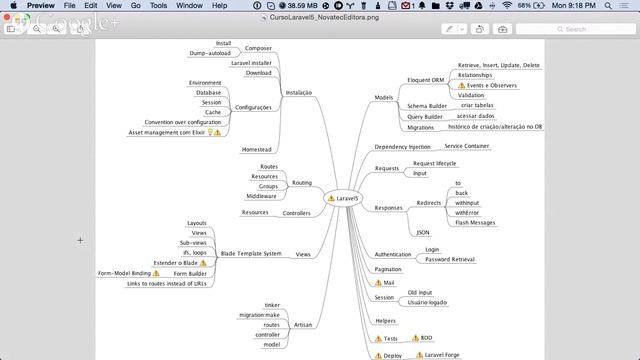The width and height of the screenshot is (640, 360).
Task: Click the Service Container node
Action: [x=467, y=146]
